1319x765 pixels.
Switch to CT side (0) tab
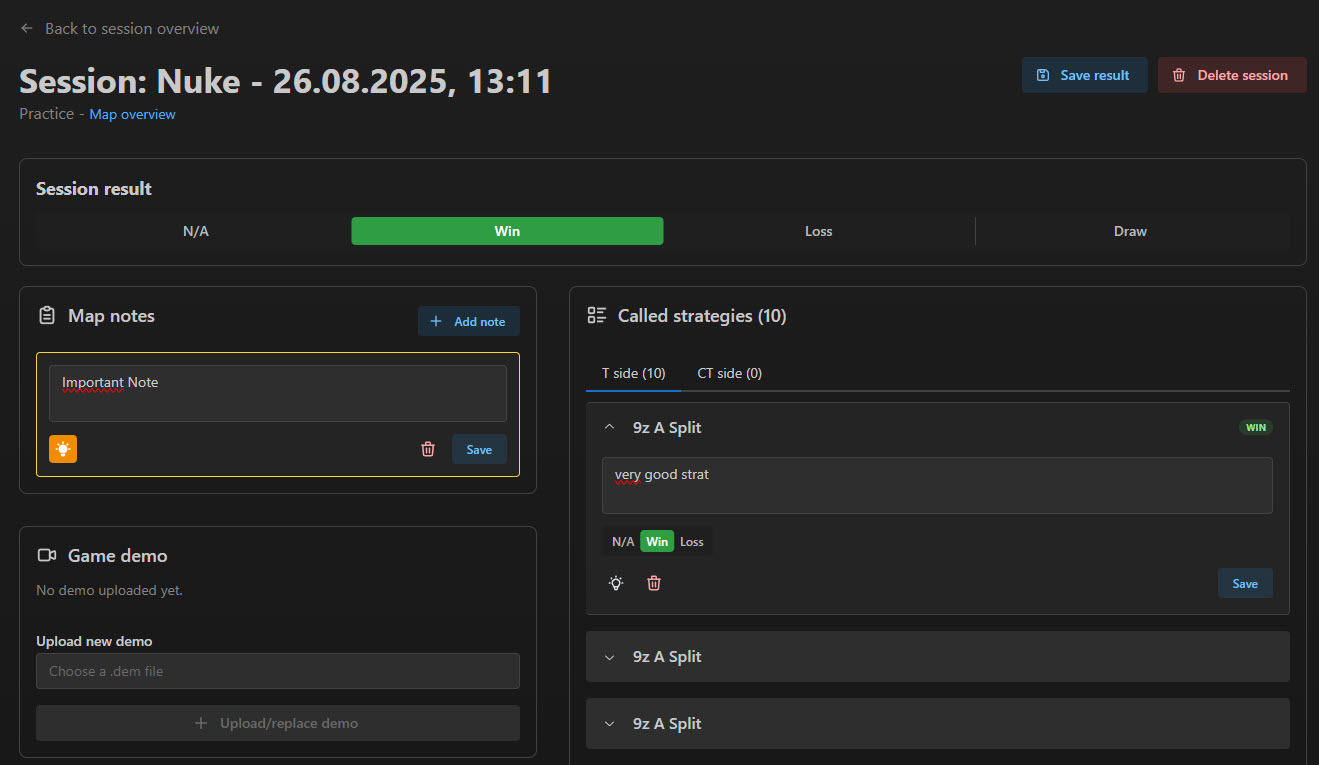[729, 373]
